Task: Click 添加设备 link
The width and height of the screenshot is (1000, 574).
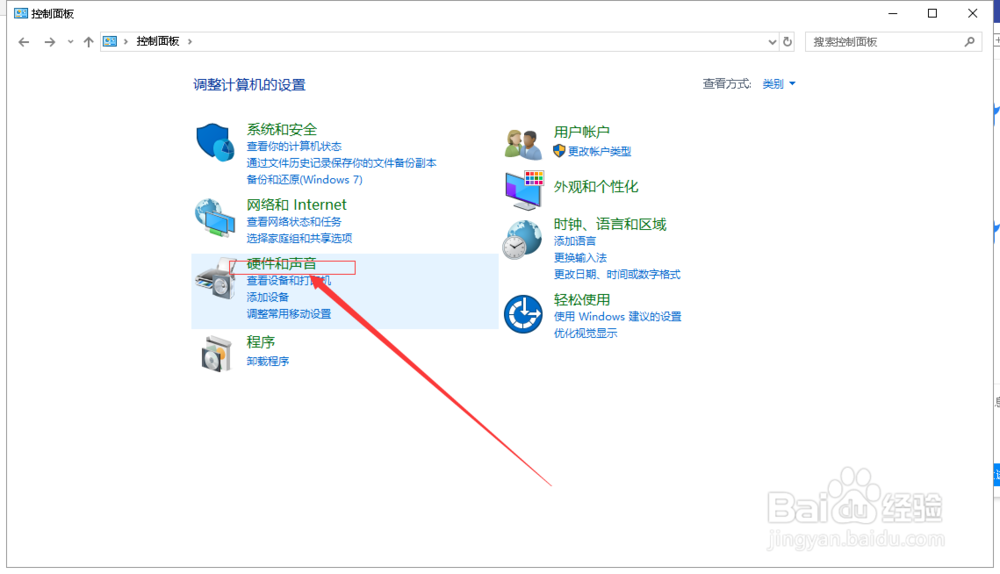Action: click(267, 297)
